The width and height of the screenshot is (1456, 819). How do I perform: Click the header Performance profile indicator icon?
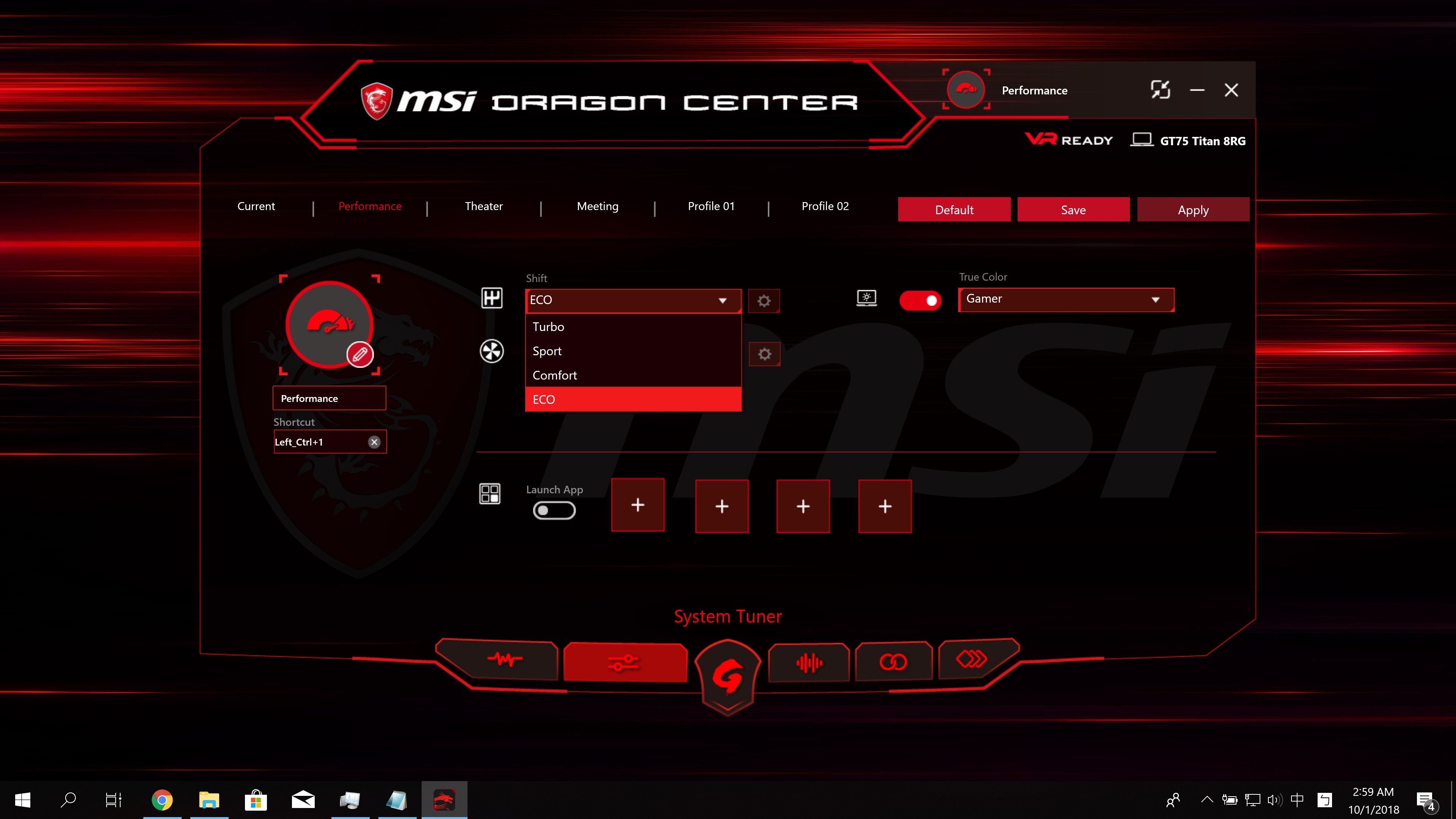[966, 89]
